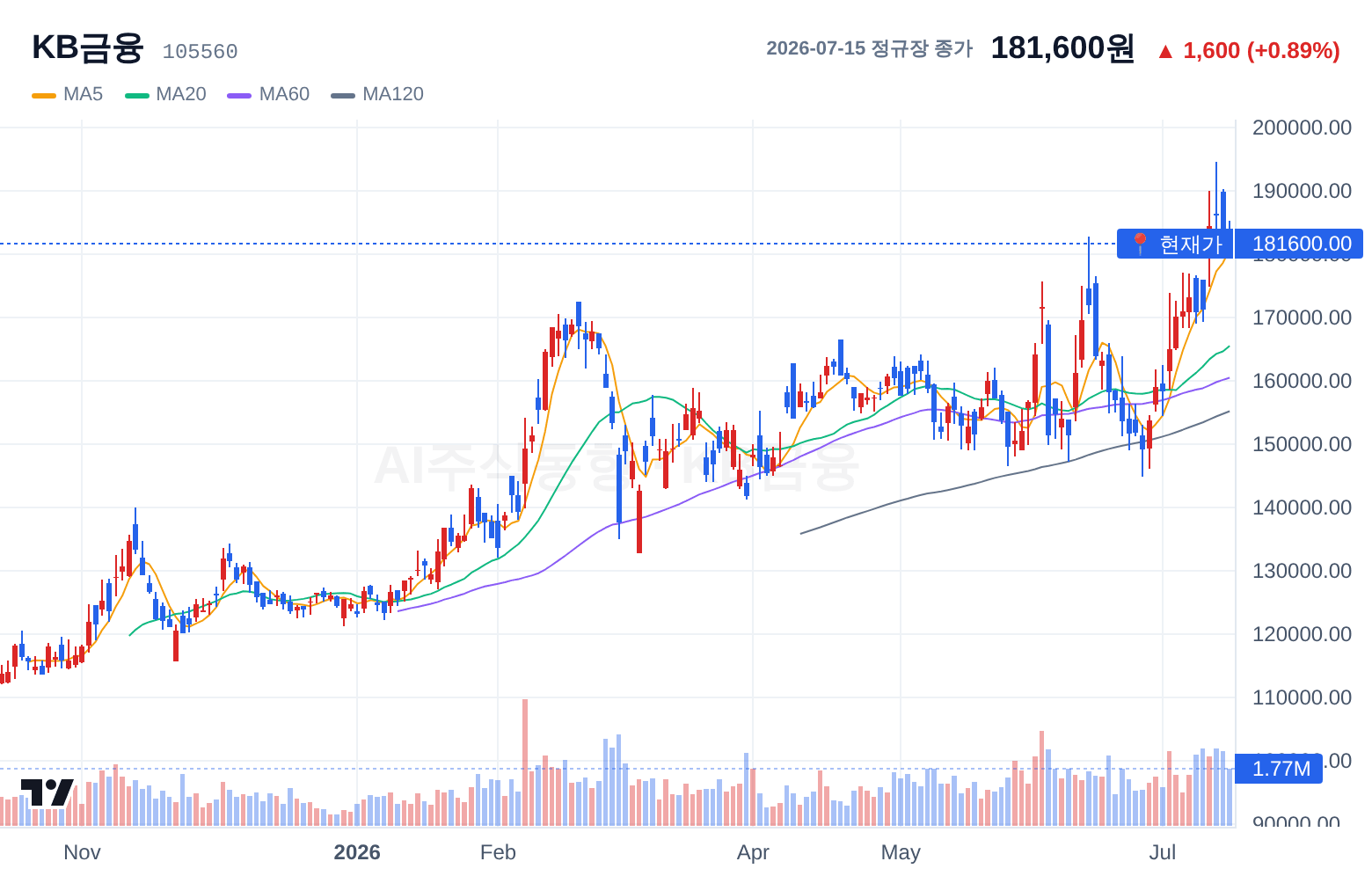Select the Feb marker on time axis
This screenshot has width=1372, height=876.
pyautogui.click(x=498, y=852)
